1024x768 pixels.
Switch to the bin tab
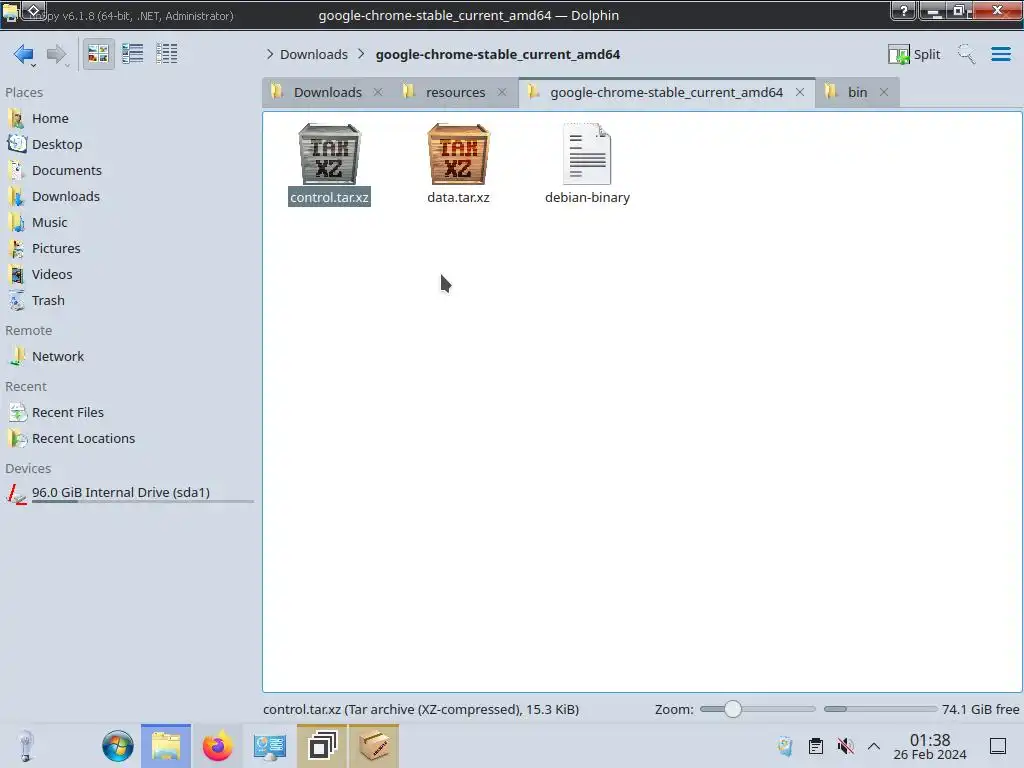[857, 92]
